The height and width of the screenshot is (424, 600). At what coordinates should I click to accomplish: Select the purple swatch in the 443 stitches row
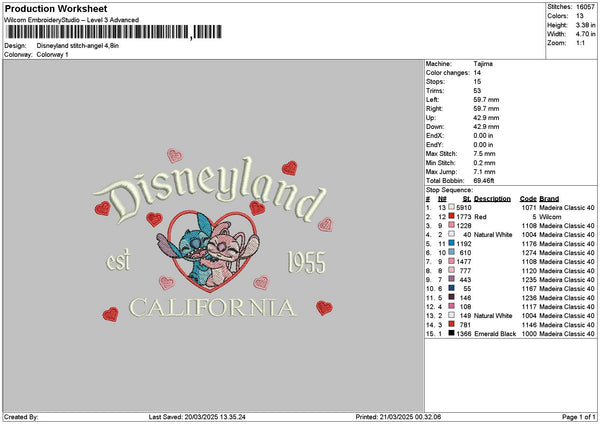(x=452, y=279)
